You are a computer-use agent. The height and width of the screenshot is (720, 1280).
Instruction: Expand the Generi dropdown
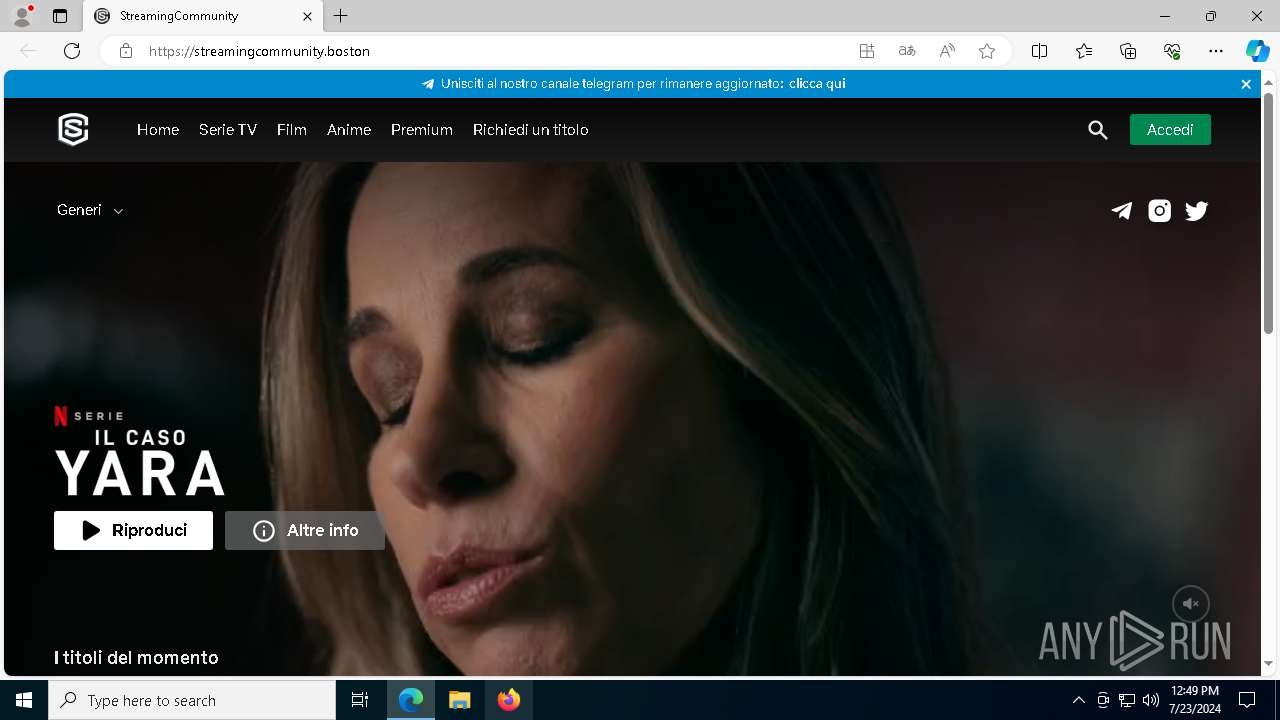click(90, 210)
